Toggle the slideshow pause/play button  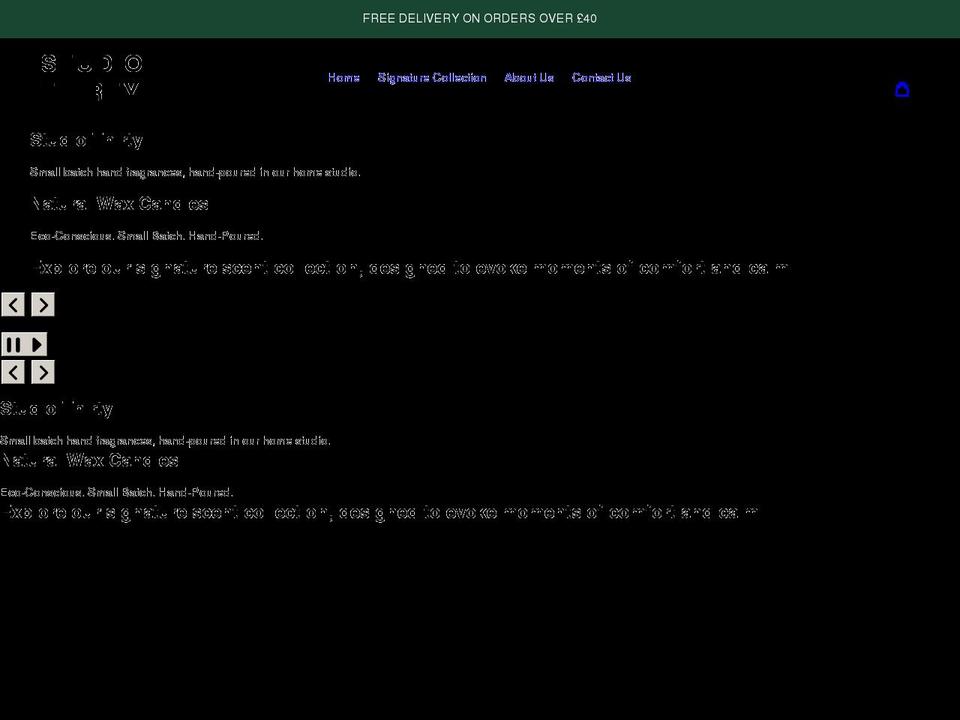click(x=24, y=344)
